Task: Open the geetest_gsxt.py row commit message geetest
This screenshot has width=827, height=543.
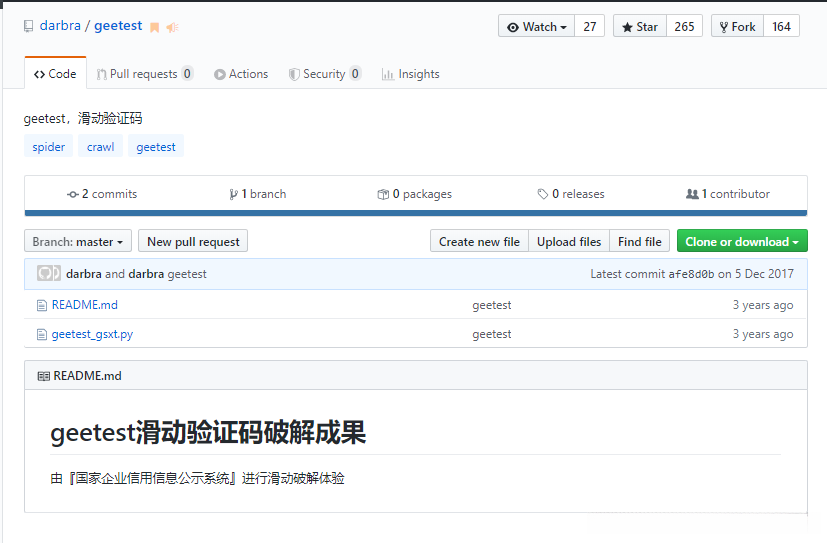Action: [492, 334]
